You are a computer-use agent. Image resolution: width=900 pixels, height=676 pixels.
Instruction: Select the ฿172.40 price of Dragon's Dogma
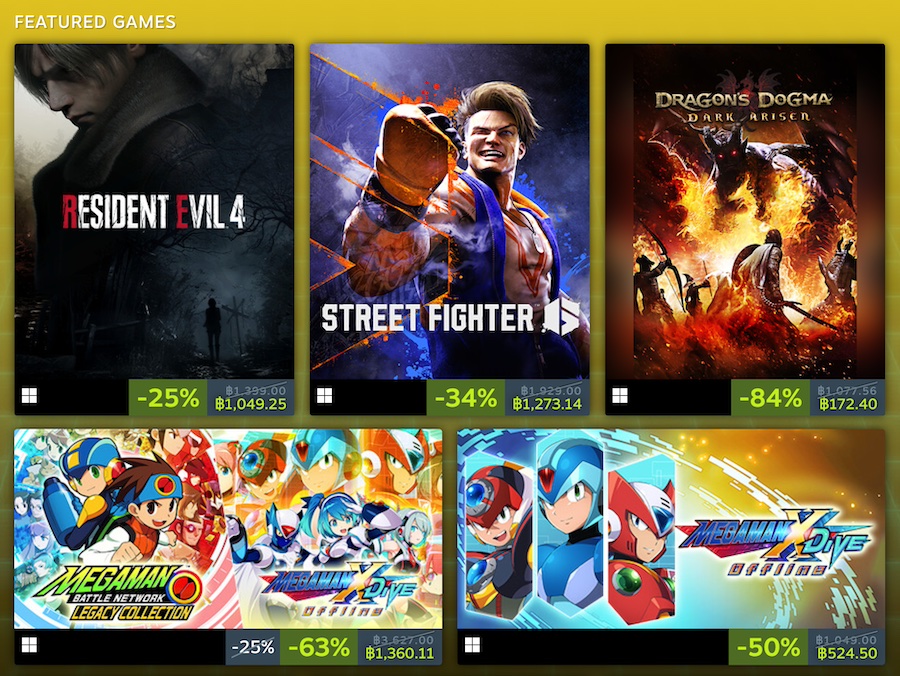(x=848, y=405)
